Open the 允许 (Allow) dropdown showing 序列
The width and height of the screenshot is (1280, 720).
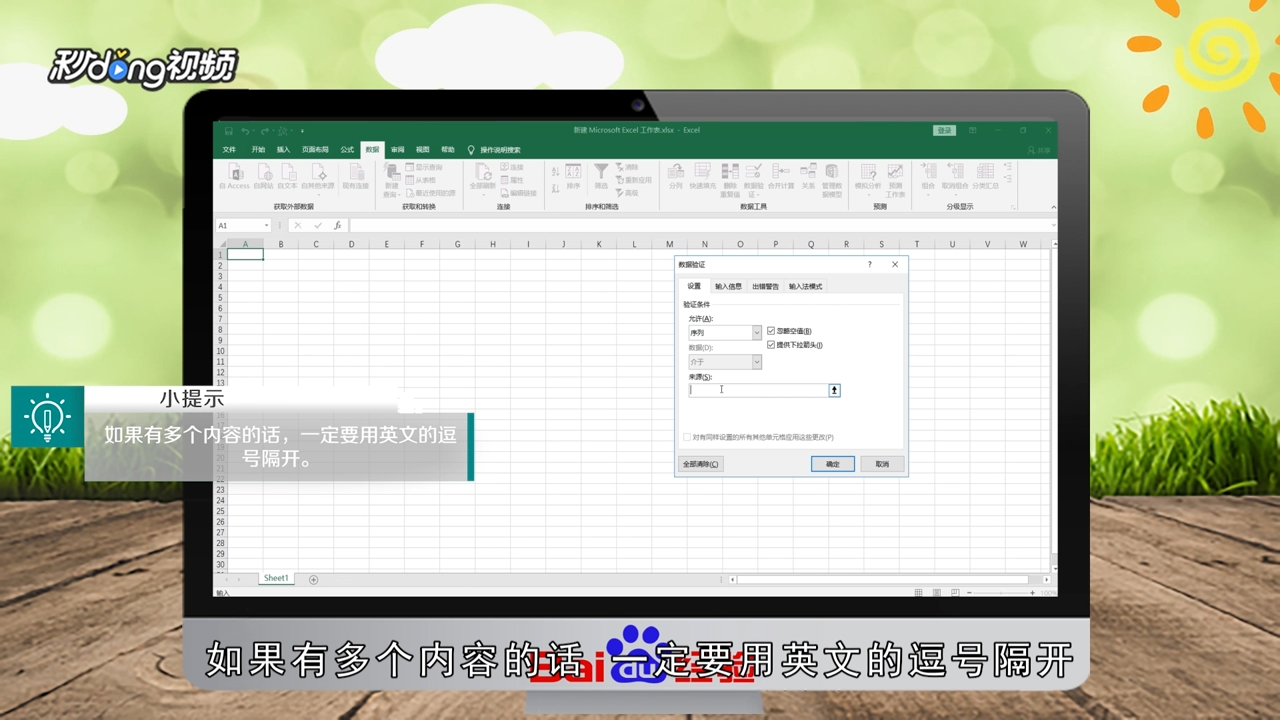757,333
